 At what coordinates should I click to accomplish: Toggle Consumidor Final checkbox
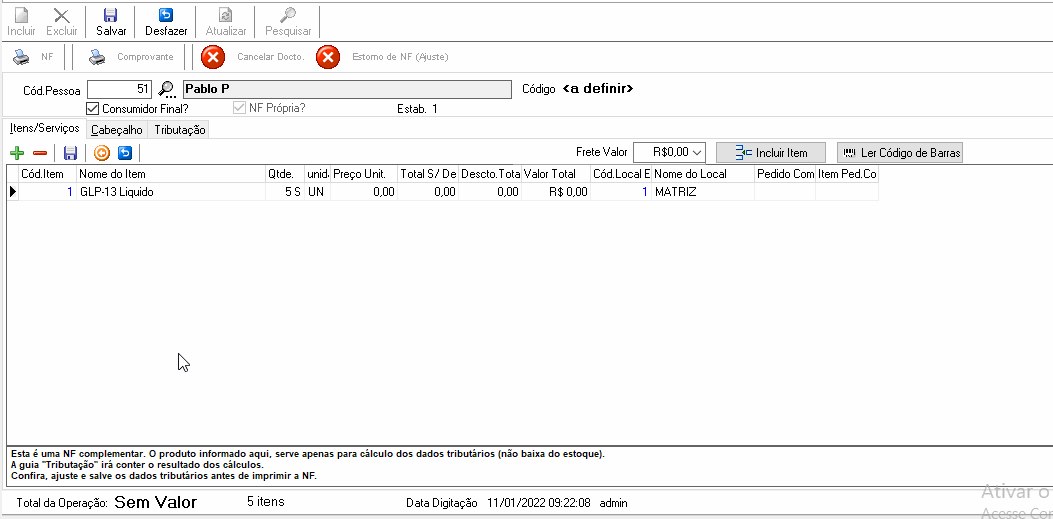click(x=93, y=108)
